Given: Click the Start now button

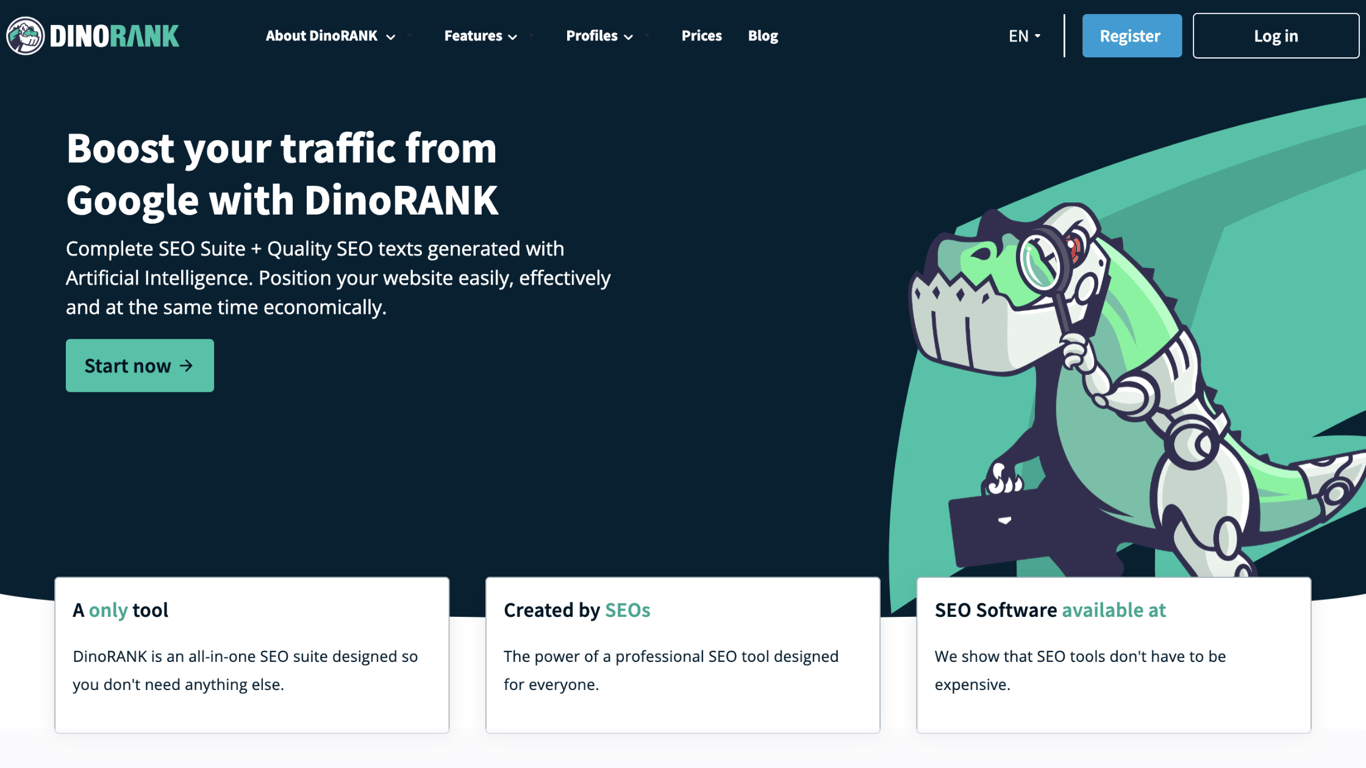Looking at the screenshot, I should pos(140,365).
